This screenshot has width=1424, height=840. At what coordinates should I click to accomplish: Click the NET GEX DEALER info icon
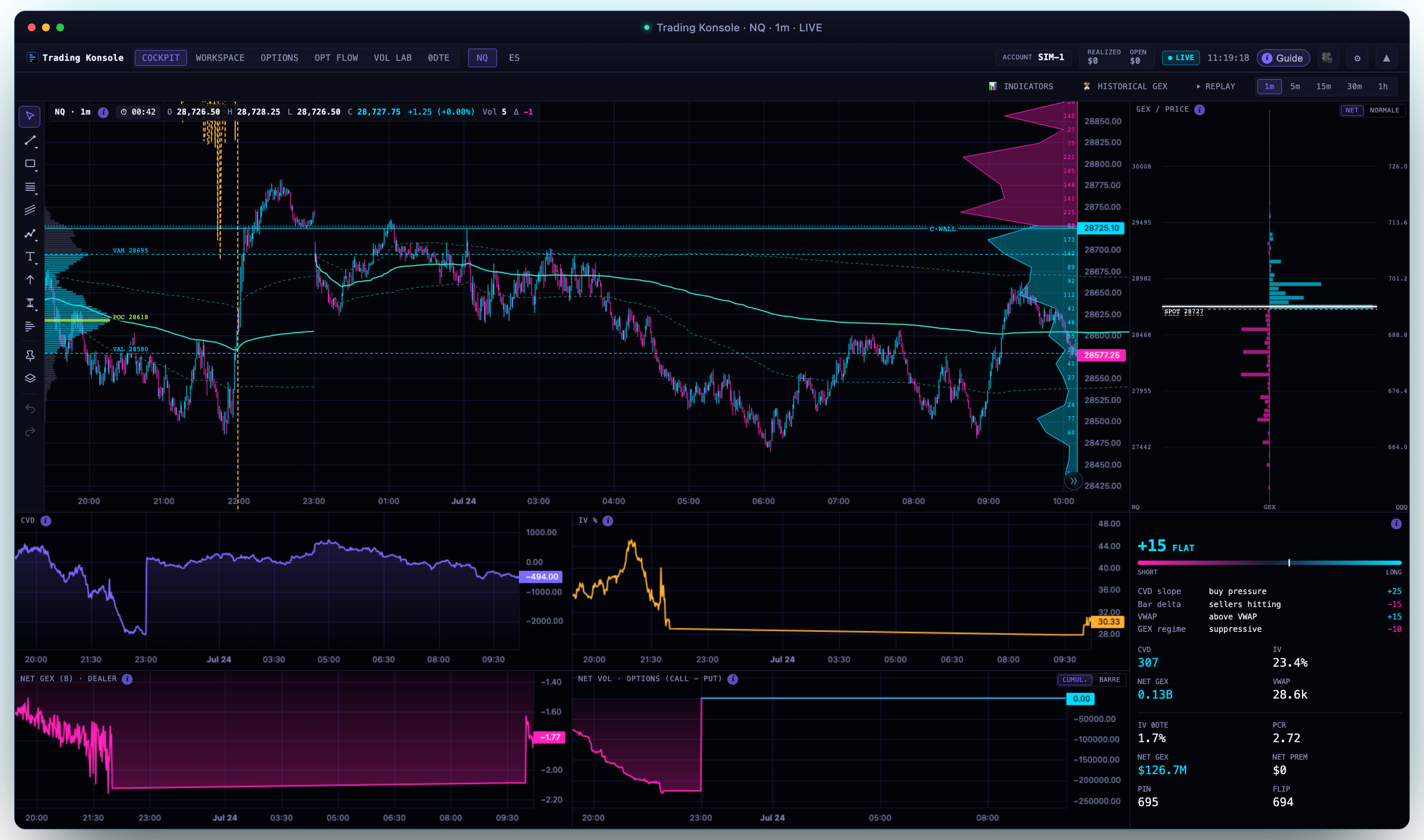pos(127,679)
